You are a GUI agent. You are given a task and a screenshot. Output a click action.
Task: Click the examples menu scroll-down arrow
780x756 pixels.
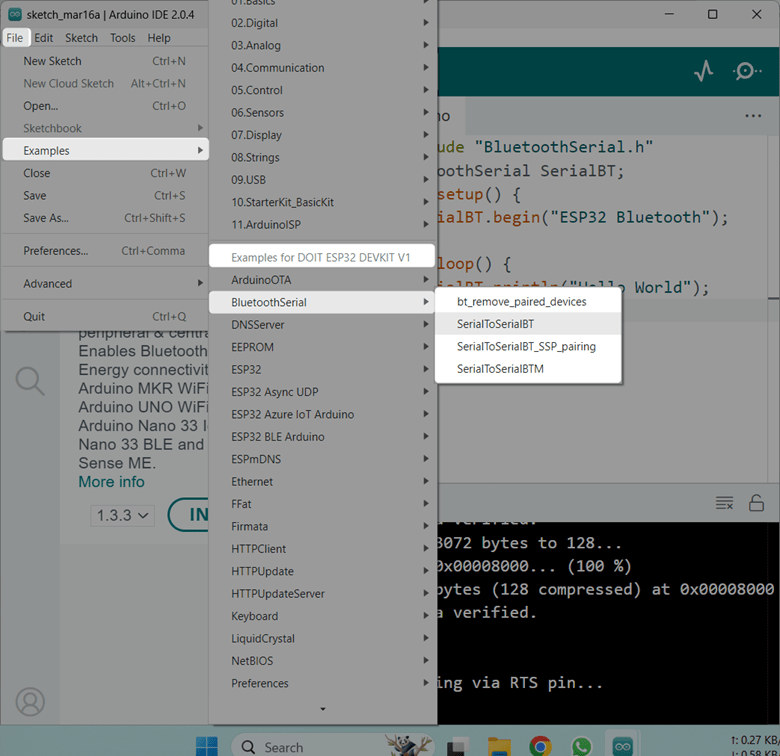(x=322, y=708)
